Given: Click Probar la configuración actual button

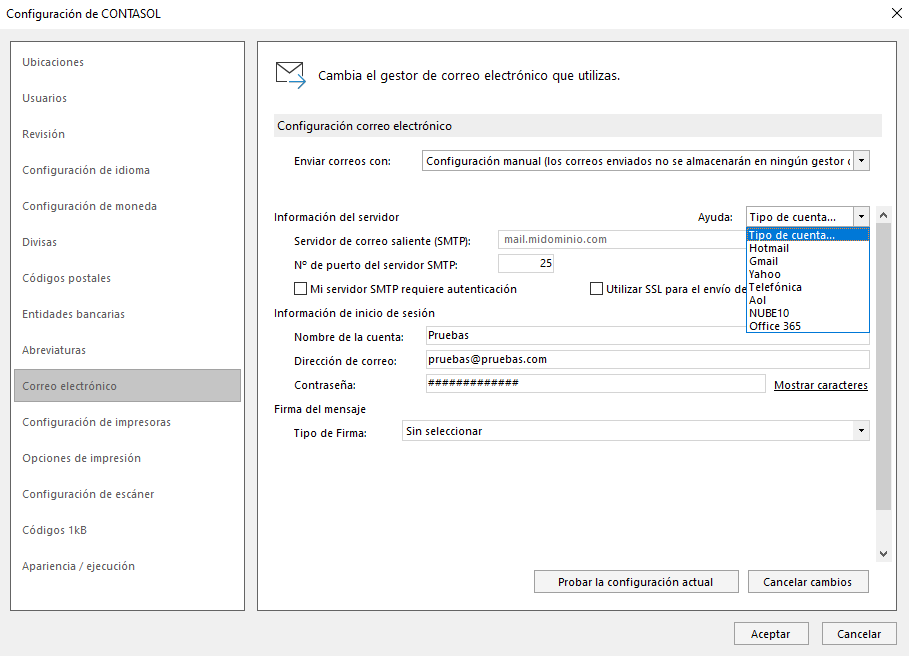Looking at the screenshot, I should tap(636, 582).
